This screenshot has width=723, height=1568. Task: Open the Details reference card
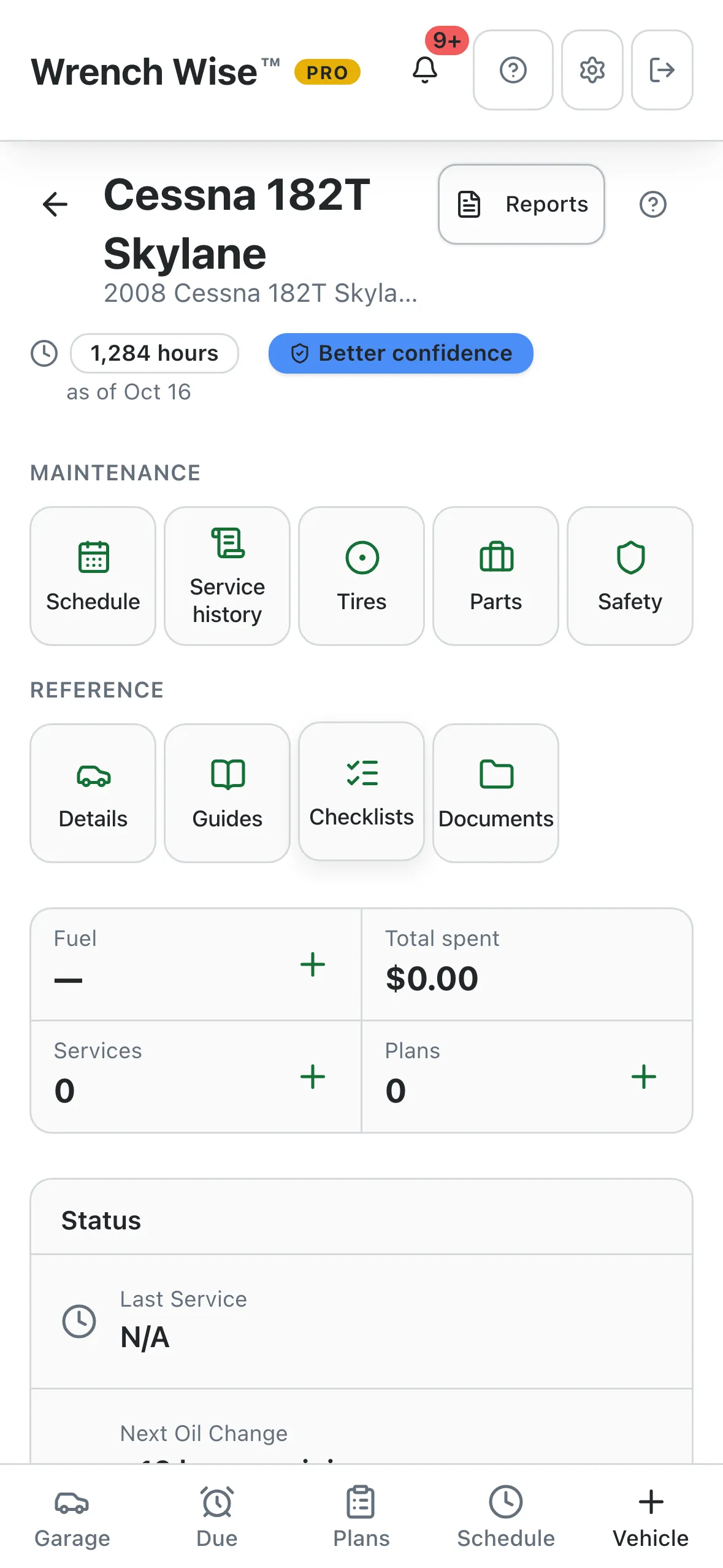pos(93,793)
